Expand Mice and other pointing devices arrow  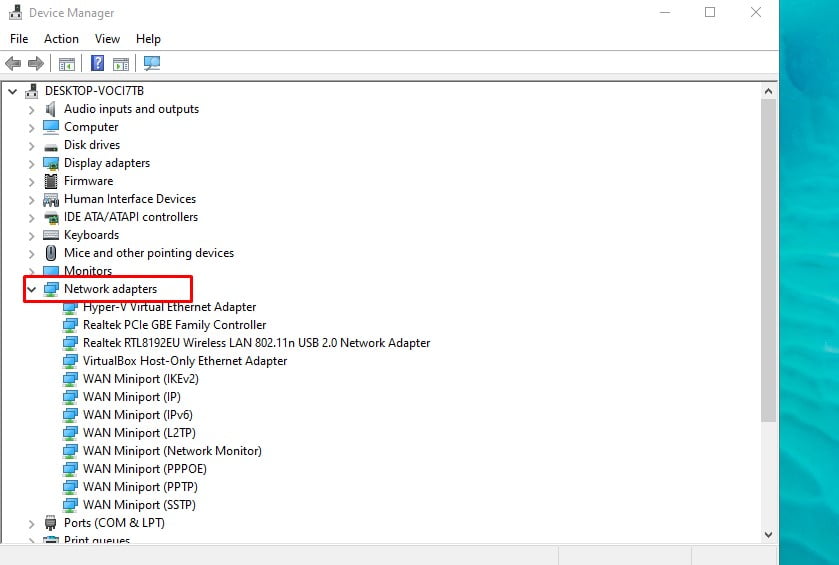(31, 254)
